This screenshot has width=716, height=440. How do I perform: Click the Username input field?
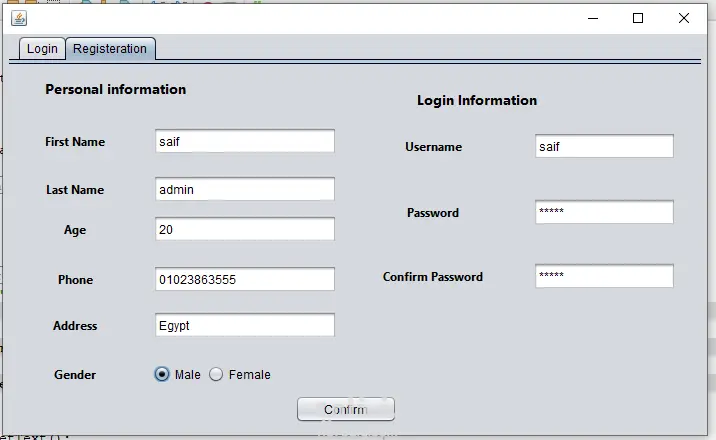pyautogui.click(x=604, y=146)
